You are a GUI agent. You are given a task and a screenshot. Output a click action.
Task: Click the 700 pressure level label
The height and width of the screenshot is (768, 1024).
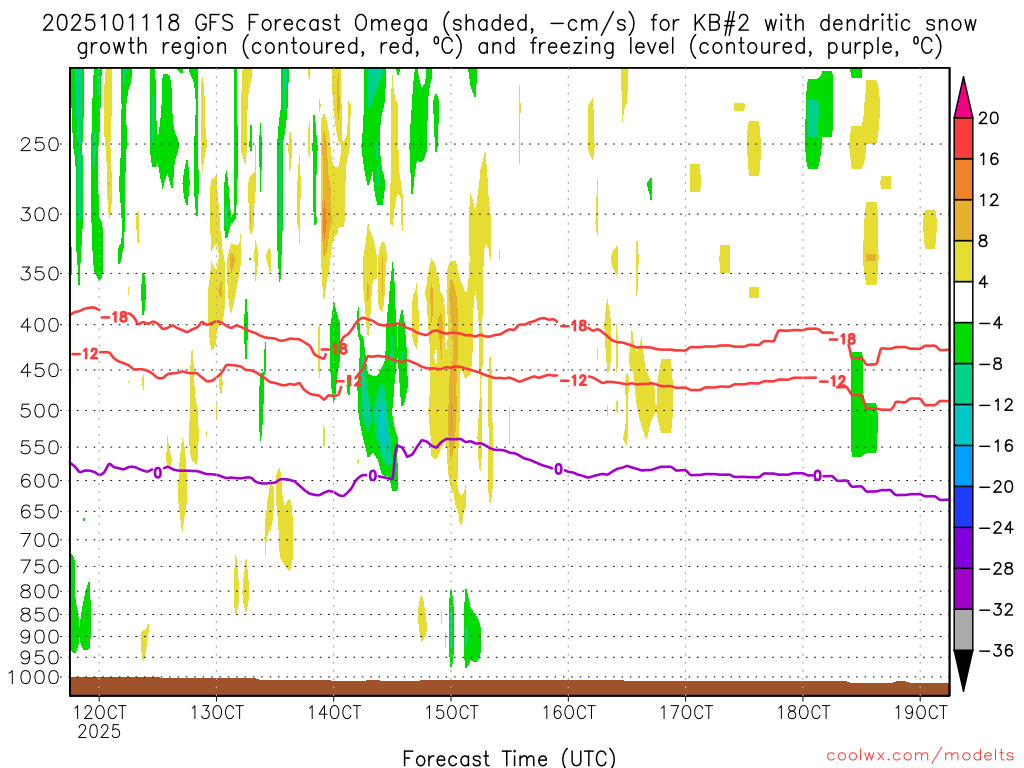click(40, 540)
